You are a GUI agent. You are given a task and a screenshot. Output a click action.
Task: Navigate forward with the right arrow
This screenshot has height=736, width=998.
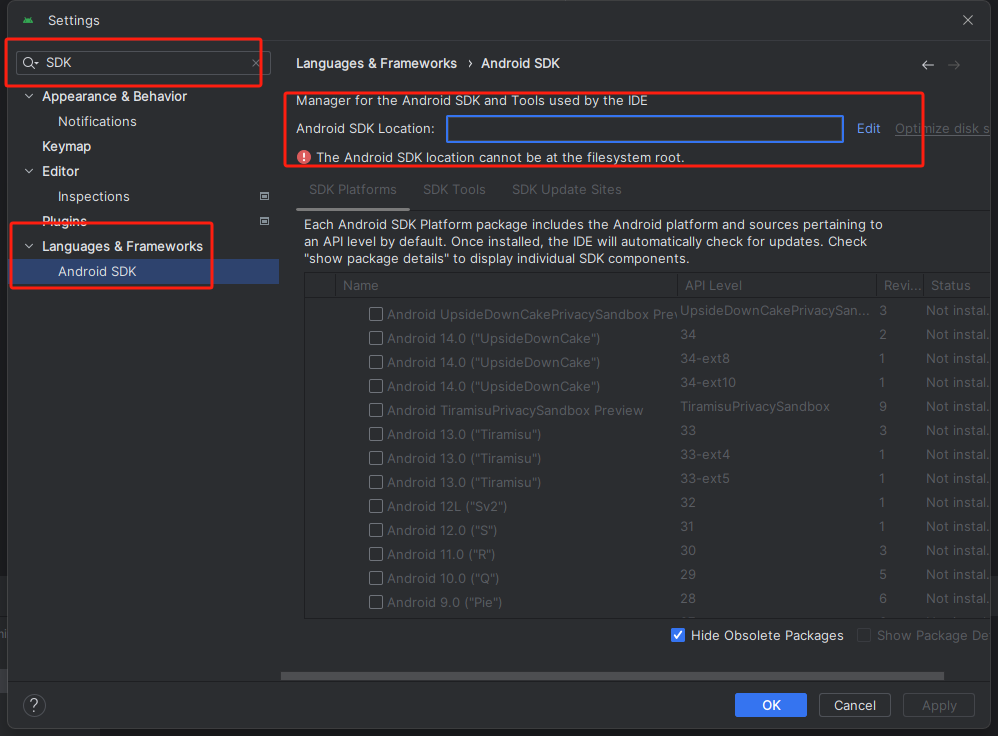click(x=954, y=64)
